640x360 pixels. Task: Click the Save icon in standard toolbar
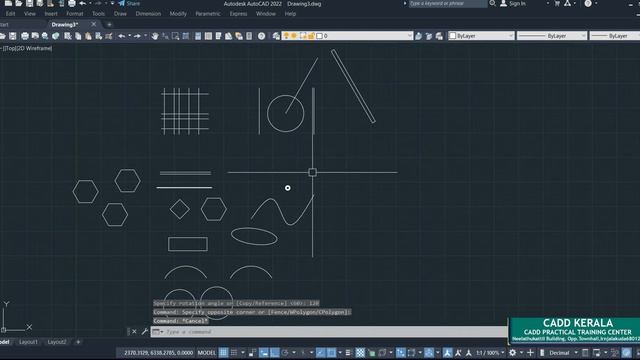coord(13,36)
